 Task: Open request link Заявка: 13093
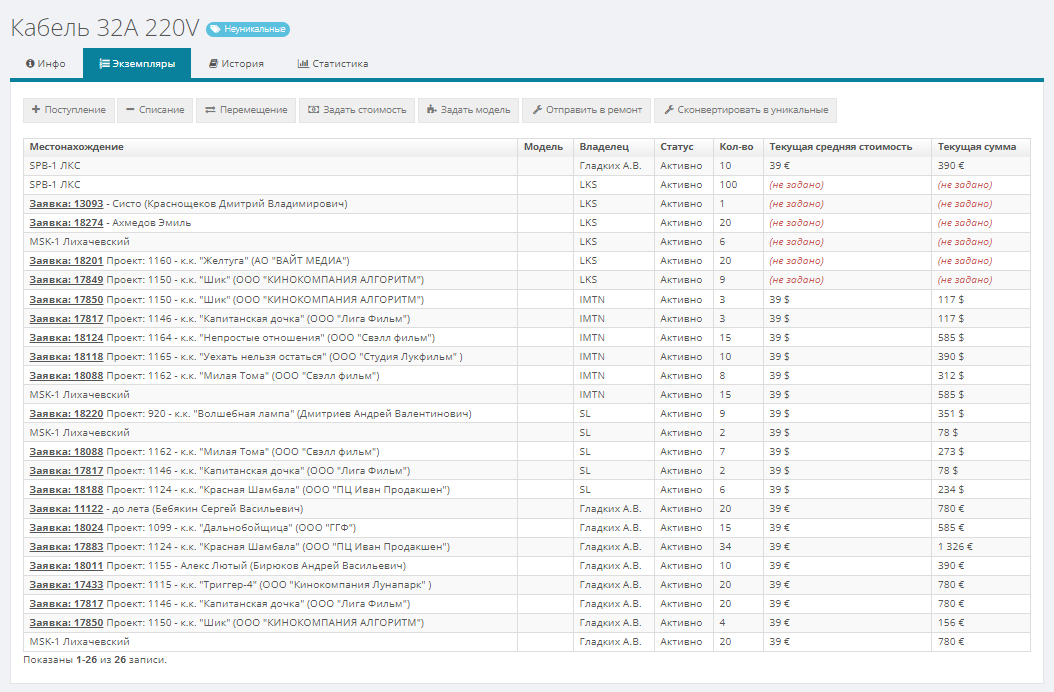click(x=66, y=204)
